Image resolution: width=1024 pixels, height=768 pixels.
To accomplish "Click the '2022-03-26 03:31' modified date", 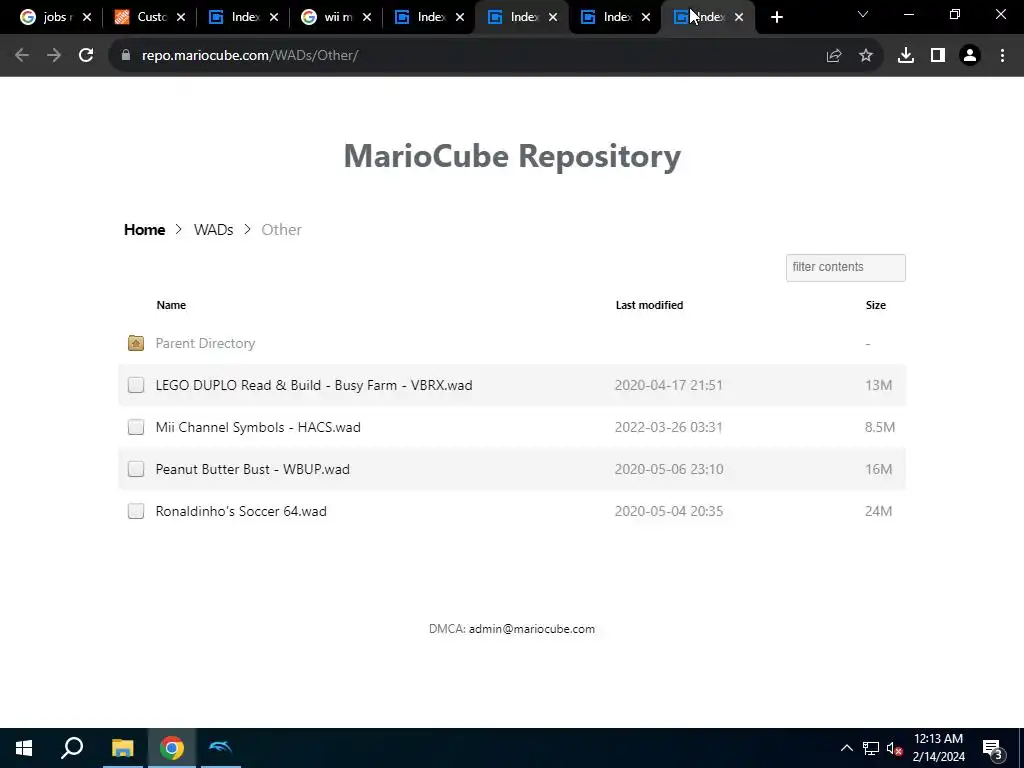I will [x=669, y=427].
